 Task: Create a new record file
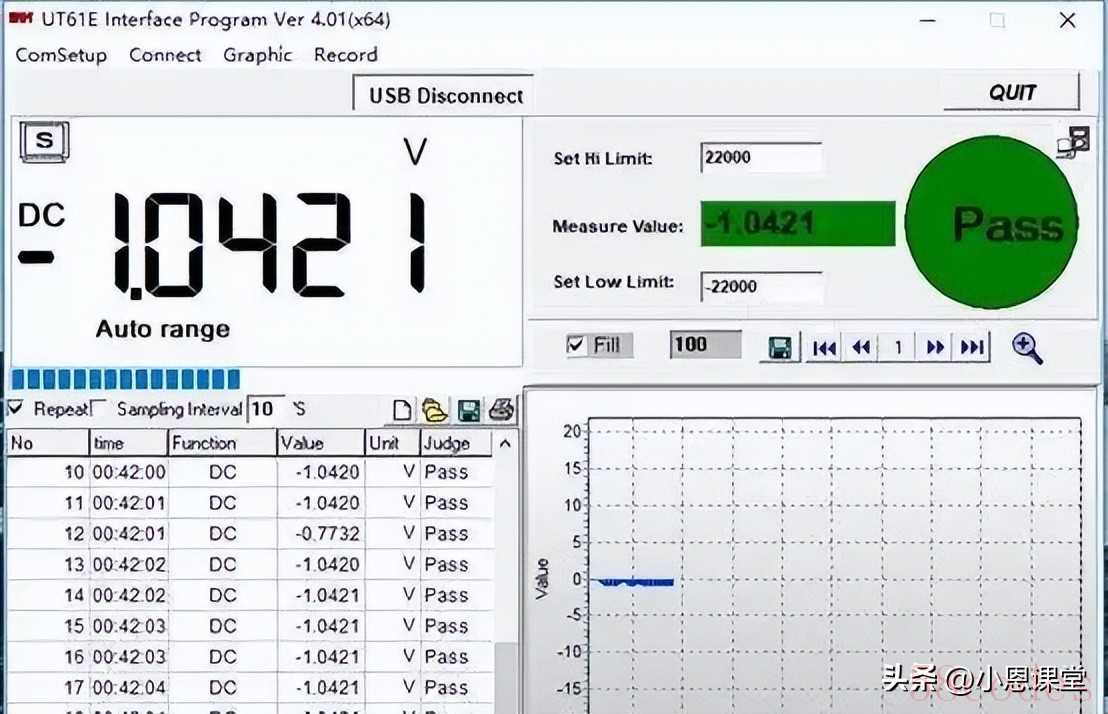point(402,410)
